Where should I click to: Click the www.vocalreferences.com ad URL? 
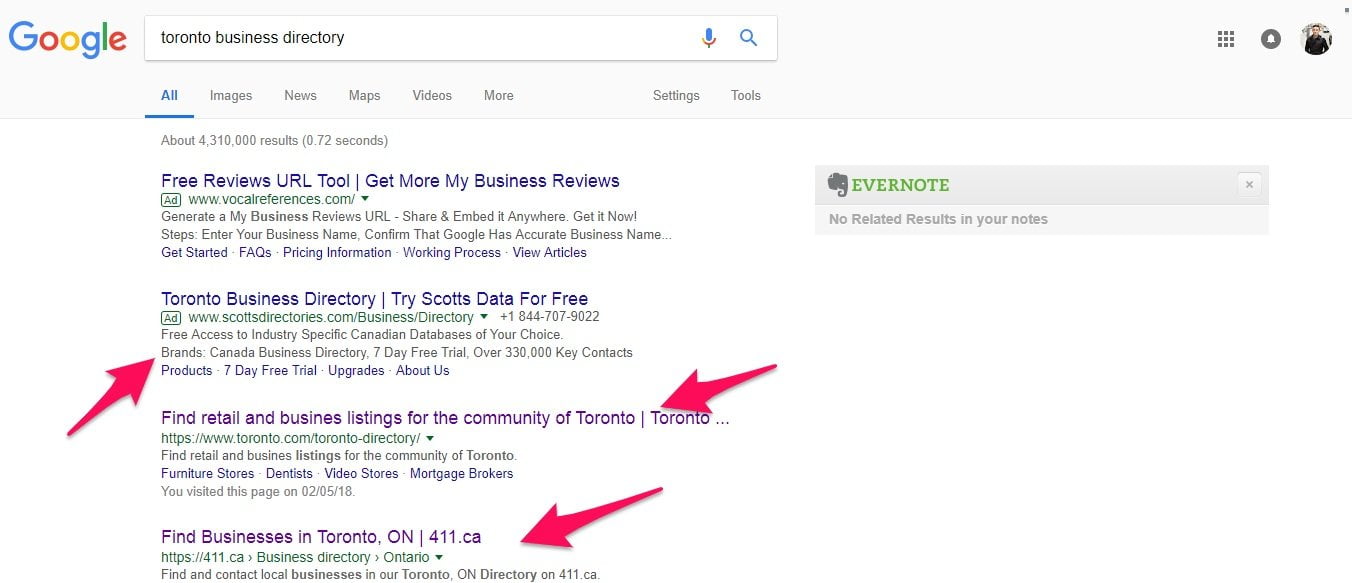[271, 199]
